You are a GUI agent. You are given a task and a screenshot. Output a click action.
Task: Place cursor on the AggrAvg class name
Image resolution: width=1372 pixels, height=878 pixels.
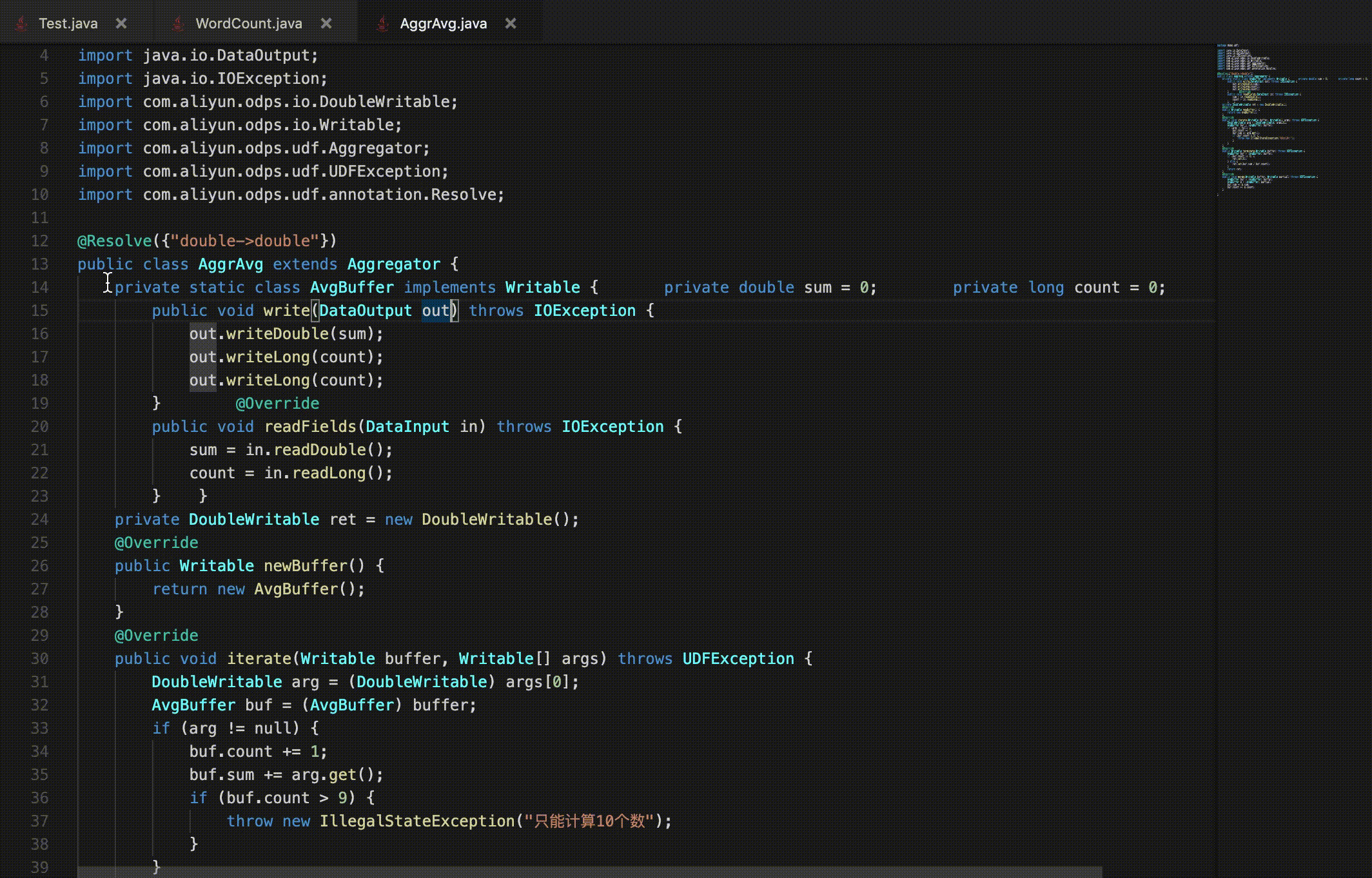point(230,264)
